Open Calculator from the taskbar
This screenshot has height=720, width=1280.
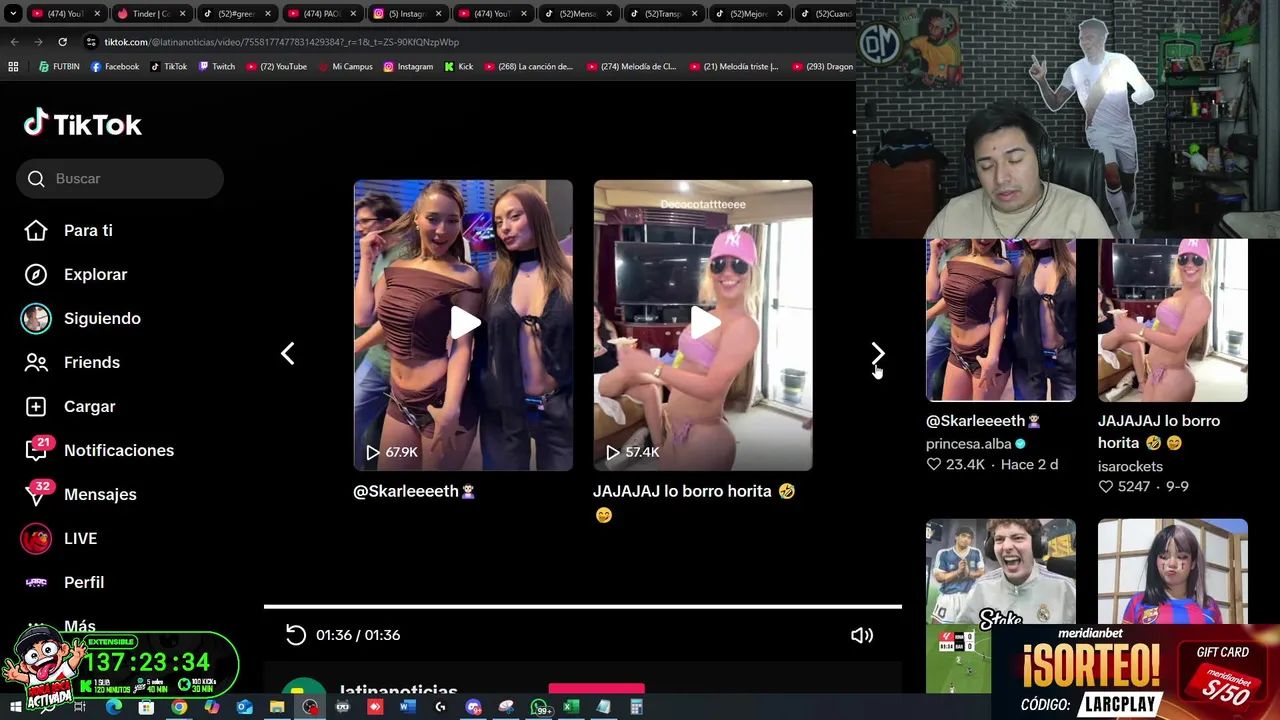[x=636, y=707]
